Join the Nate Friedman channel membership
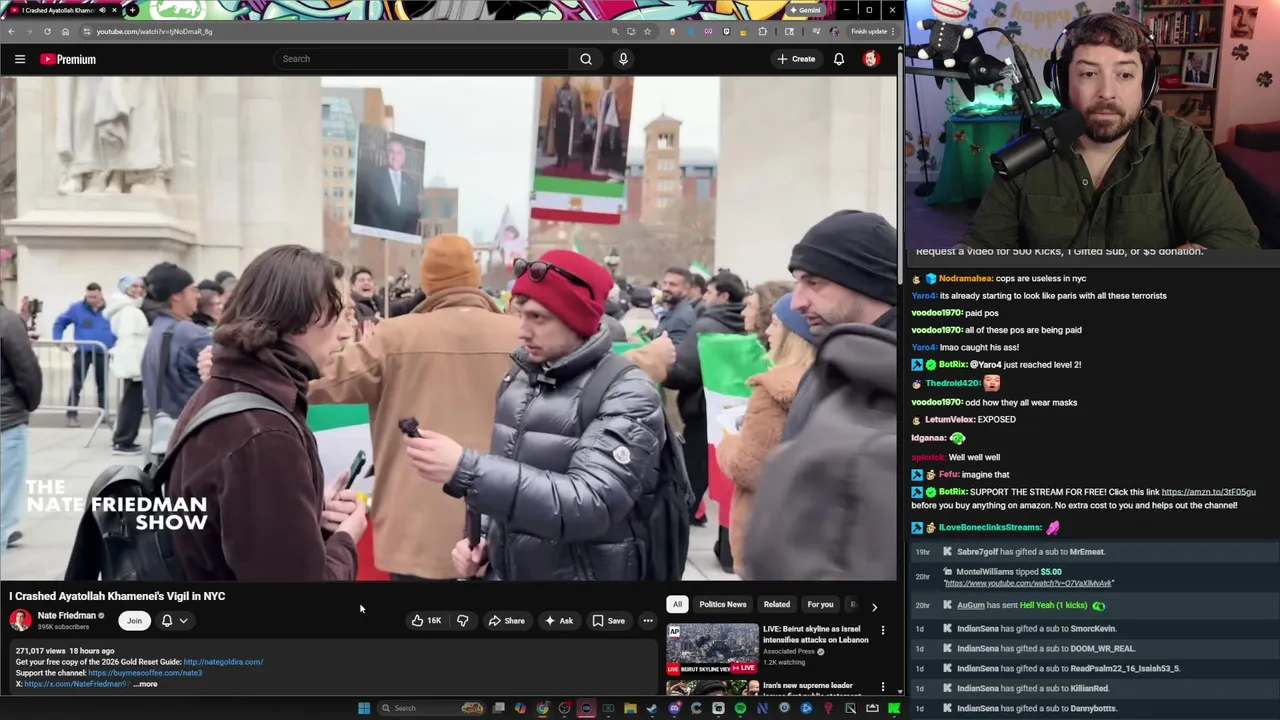The image size is (1280, 720). coord(134,621)
